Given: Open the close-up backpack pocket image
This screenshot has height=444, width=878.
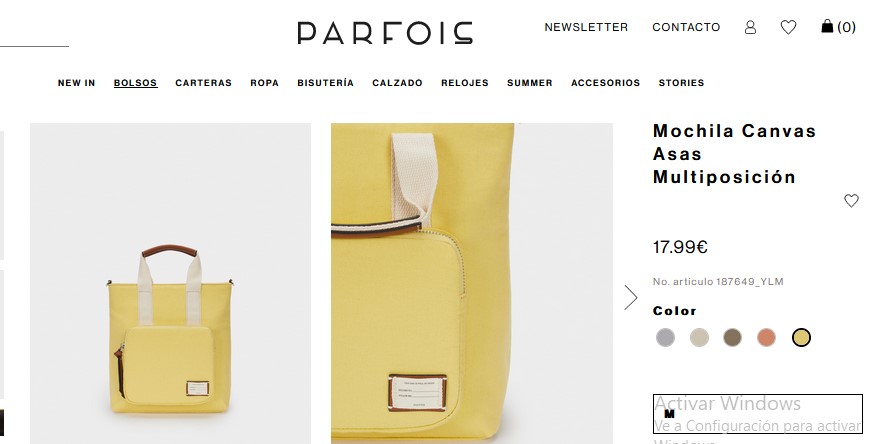Looking at the screenshot, I should (471, 283).
